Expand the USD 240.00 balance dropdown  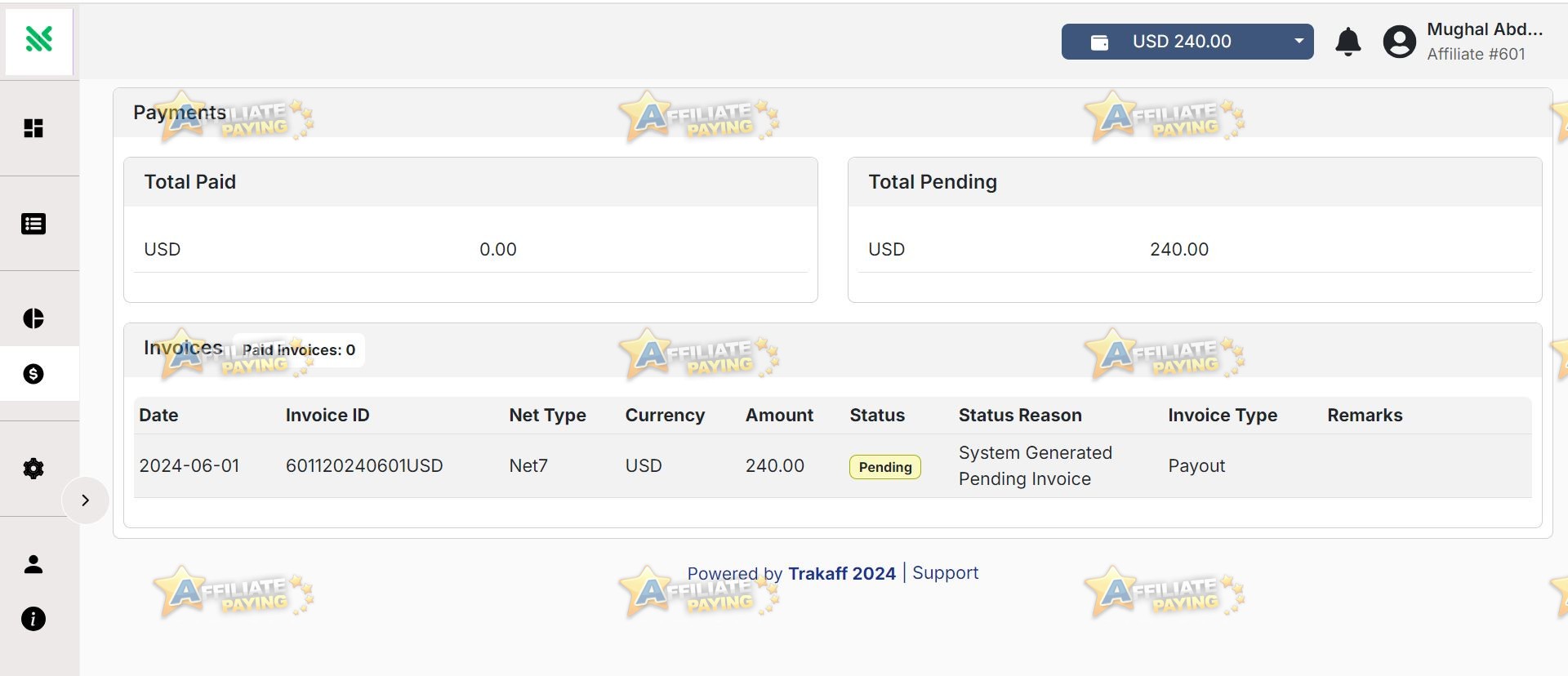pos(1187,42)
